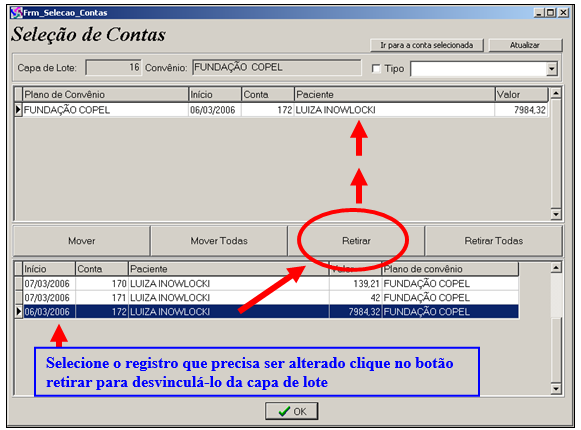Image resolution: width=581 pixels, height=430 pixels.
Task: Open the Tipo dropdown arrow
Action: 552,69
